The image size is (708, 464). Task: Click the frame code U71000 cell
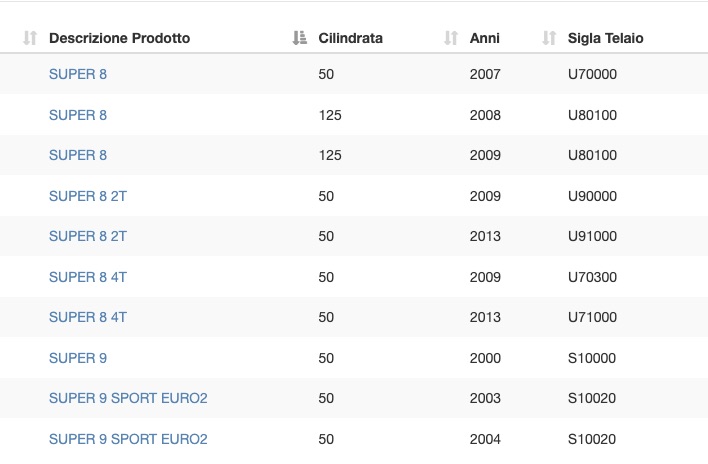pyautogui.click(x=592, y=317)
